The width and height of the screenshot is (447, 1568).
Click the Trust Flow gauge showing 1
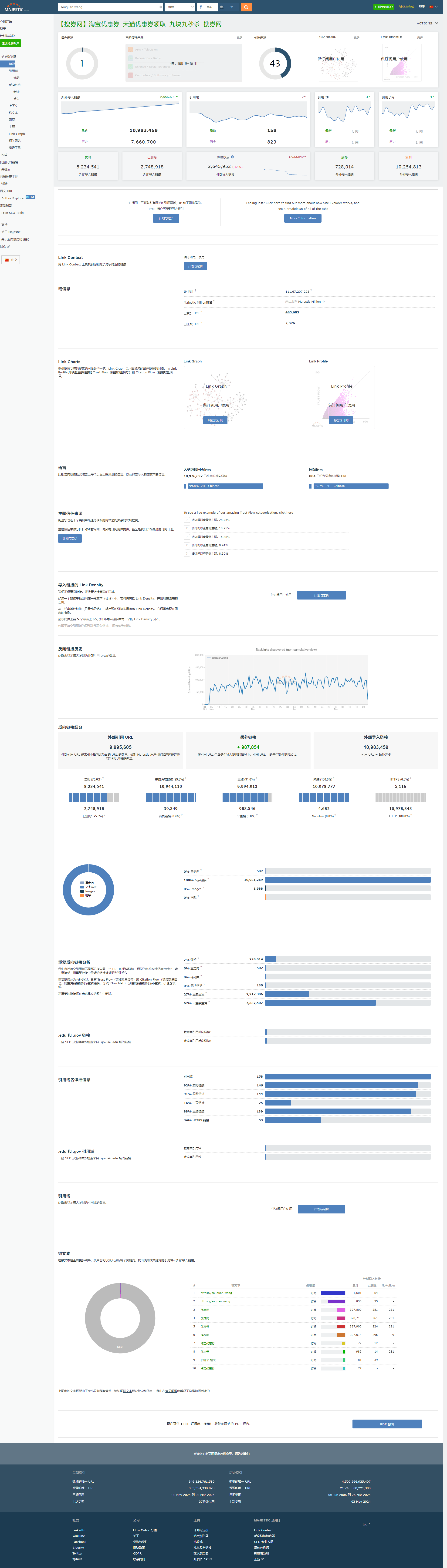(x=82, y=63)
